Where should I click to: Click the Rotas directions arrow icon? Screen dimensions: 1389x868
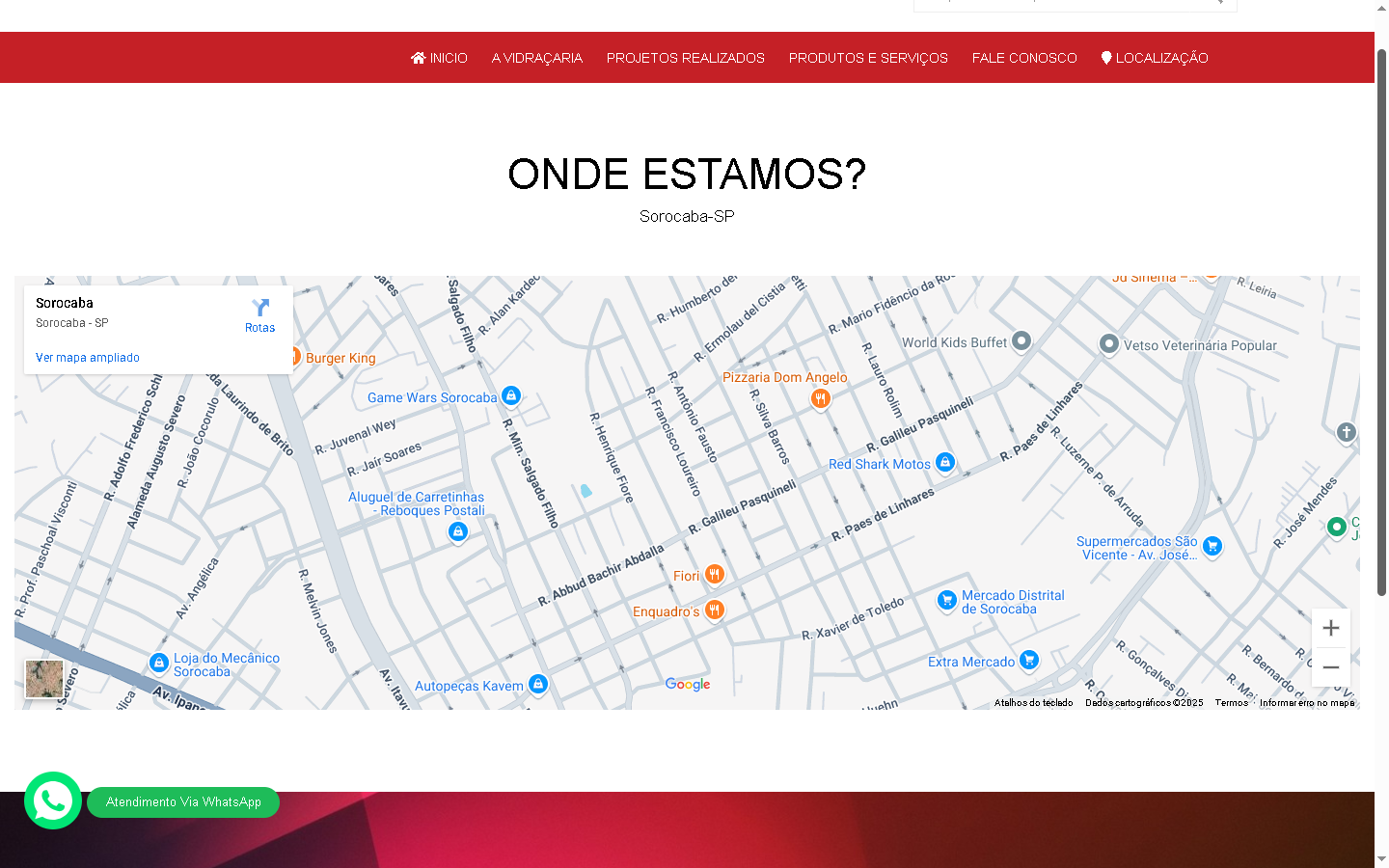[x=260, y=308]
